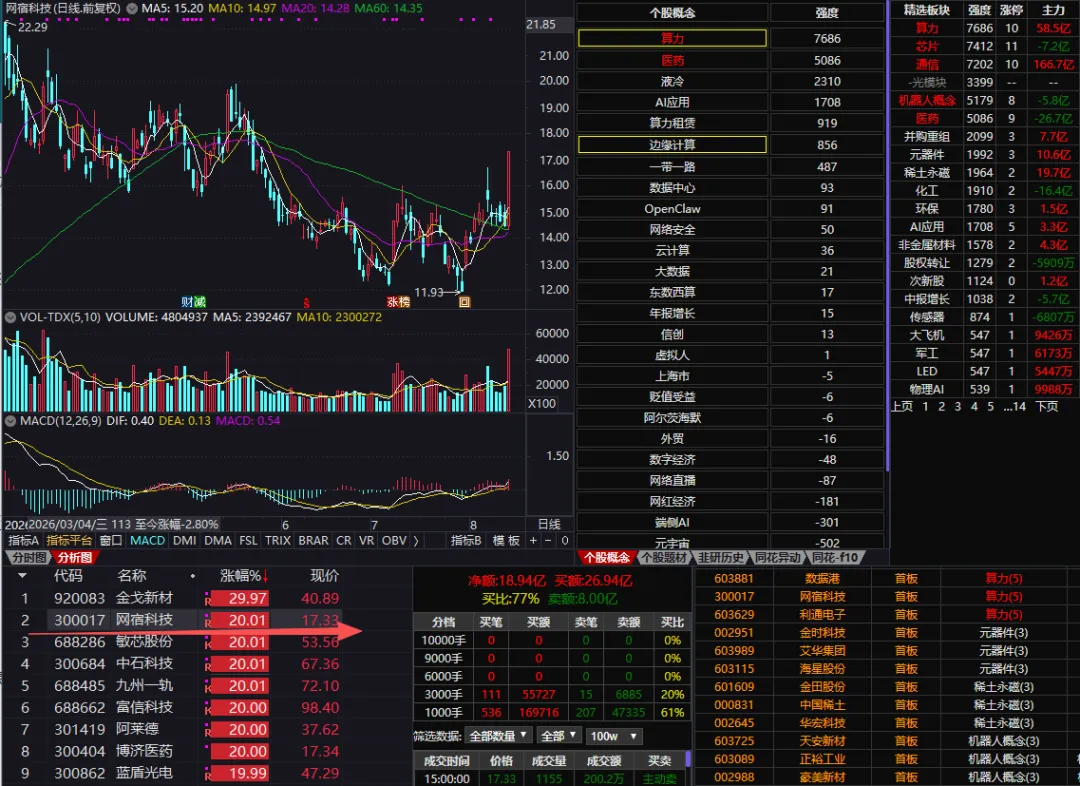
Task: Click the 财 marker on the K-line chart
Action: point(187,302)
